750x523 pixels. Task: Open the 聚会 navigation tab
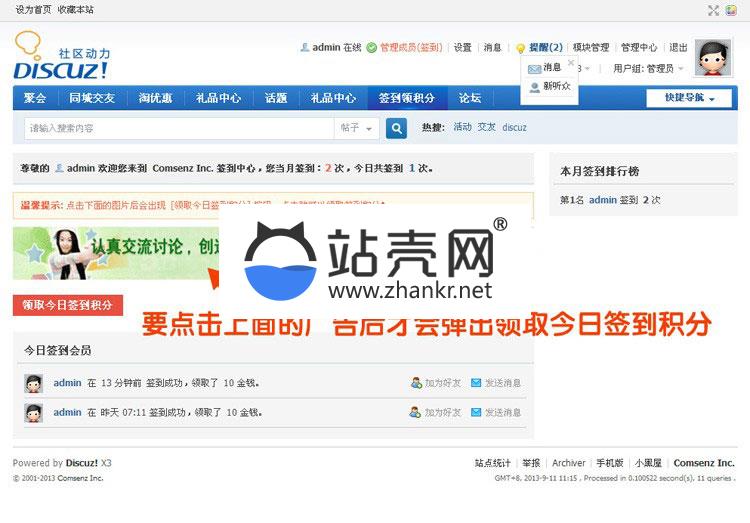point(35,98)
